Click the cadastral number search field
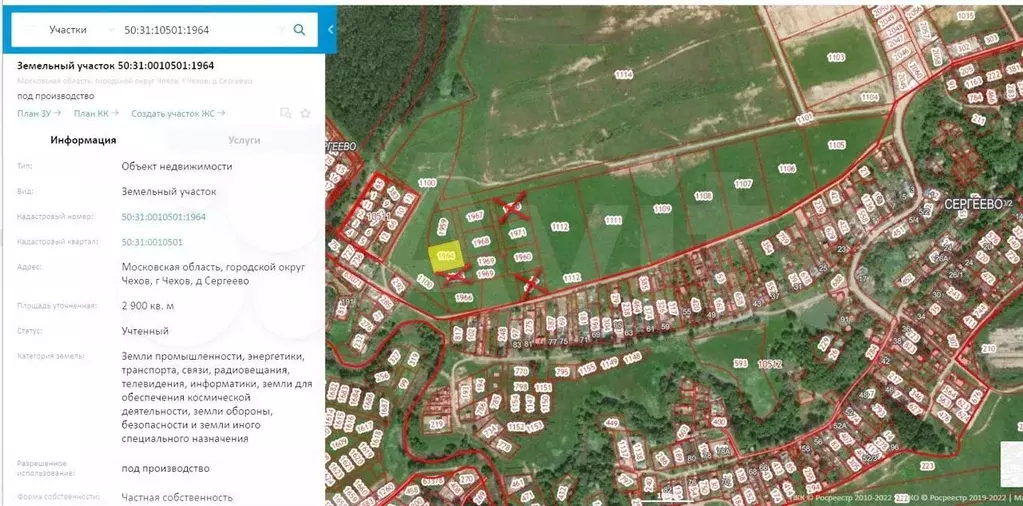 point(190,30)
